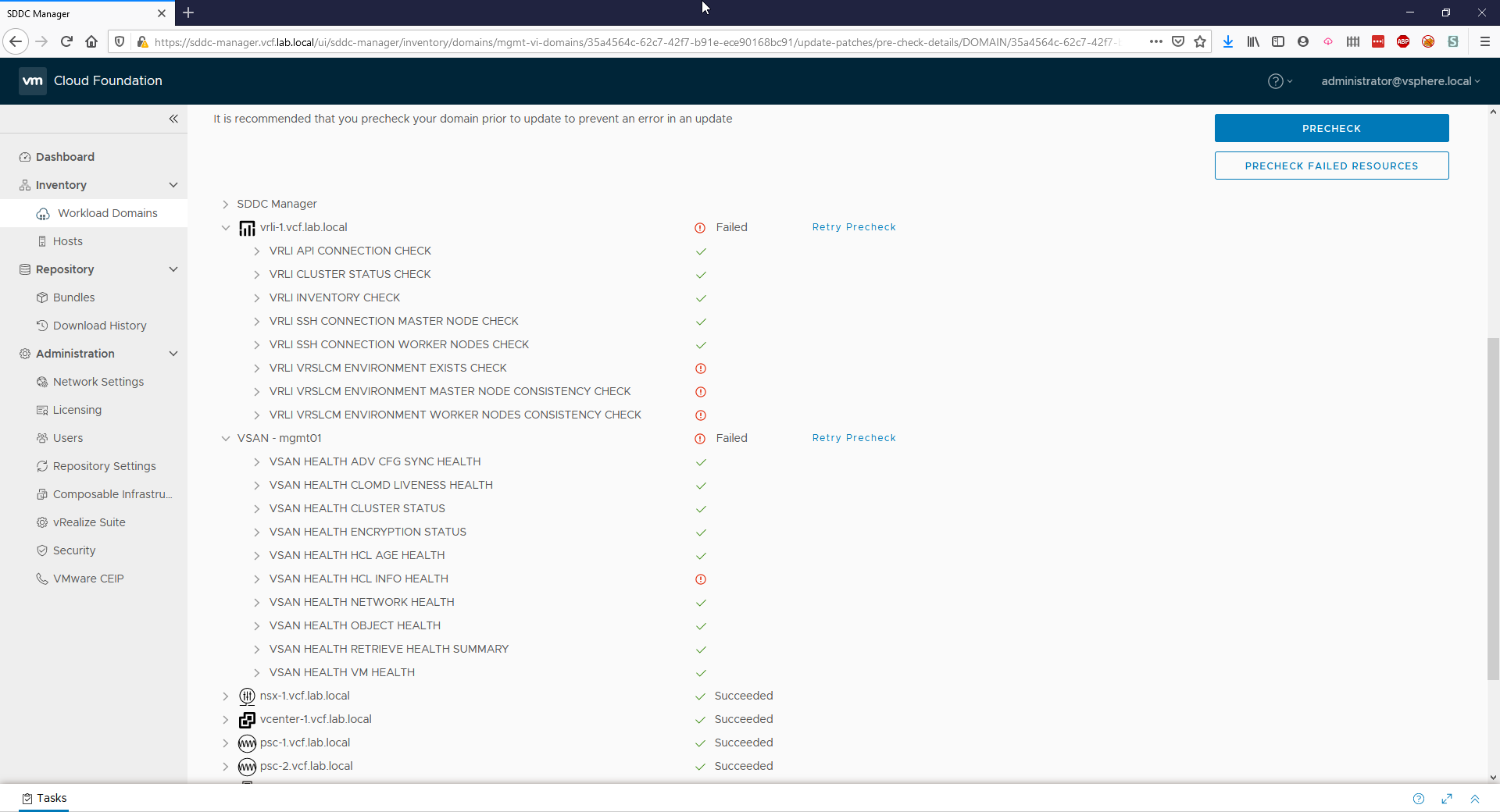Click error icon for VSAN HEALTH HCL INFO HEALTH
This screenshot has width=1500, height=812.
(701, 579)
